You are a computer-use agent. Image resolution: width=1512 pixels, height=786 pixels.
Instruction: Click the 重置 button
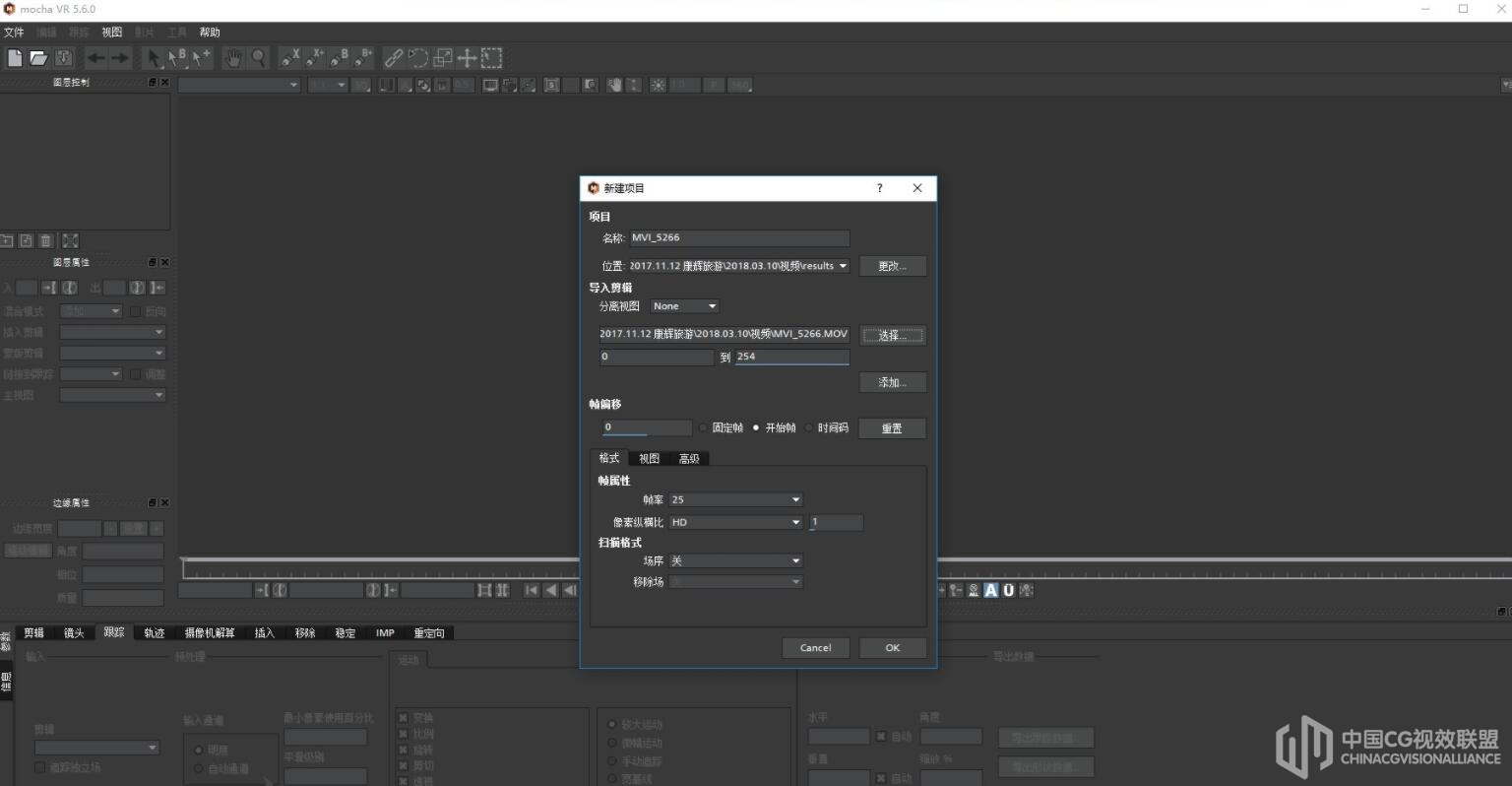coord(892,428)
